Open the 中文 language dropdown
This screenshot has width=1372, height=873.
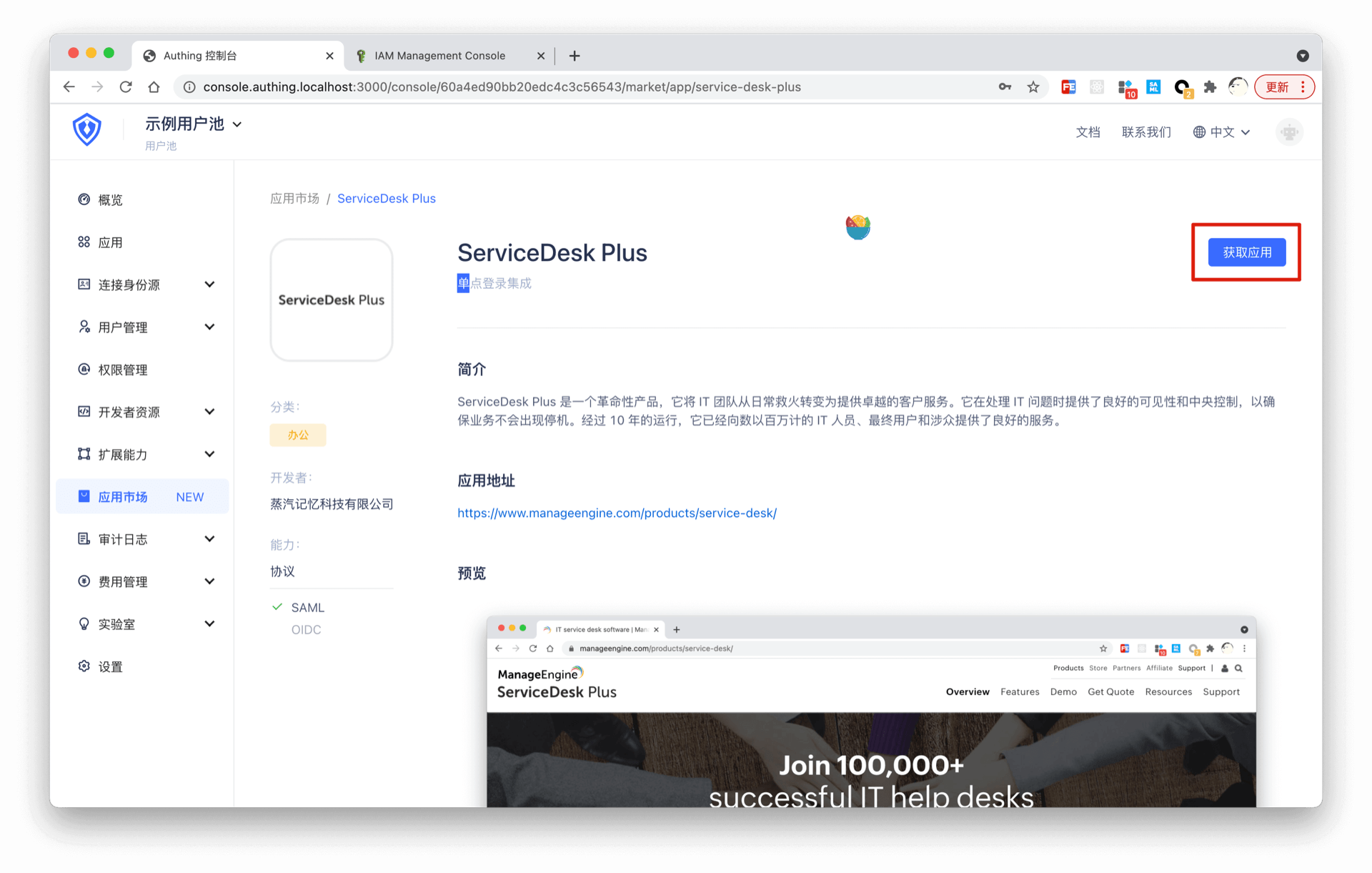pyautogui.click(x=1222, y=132)
